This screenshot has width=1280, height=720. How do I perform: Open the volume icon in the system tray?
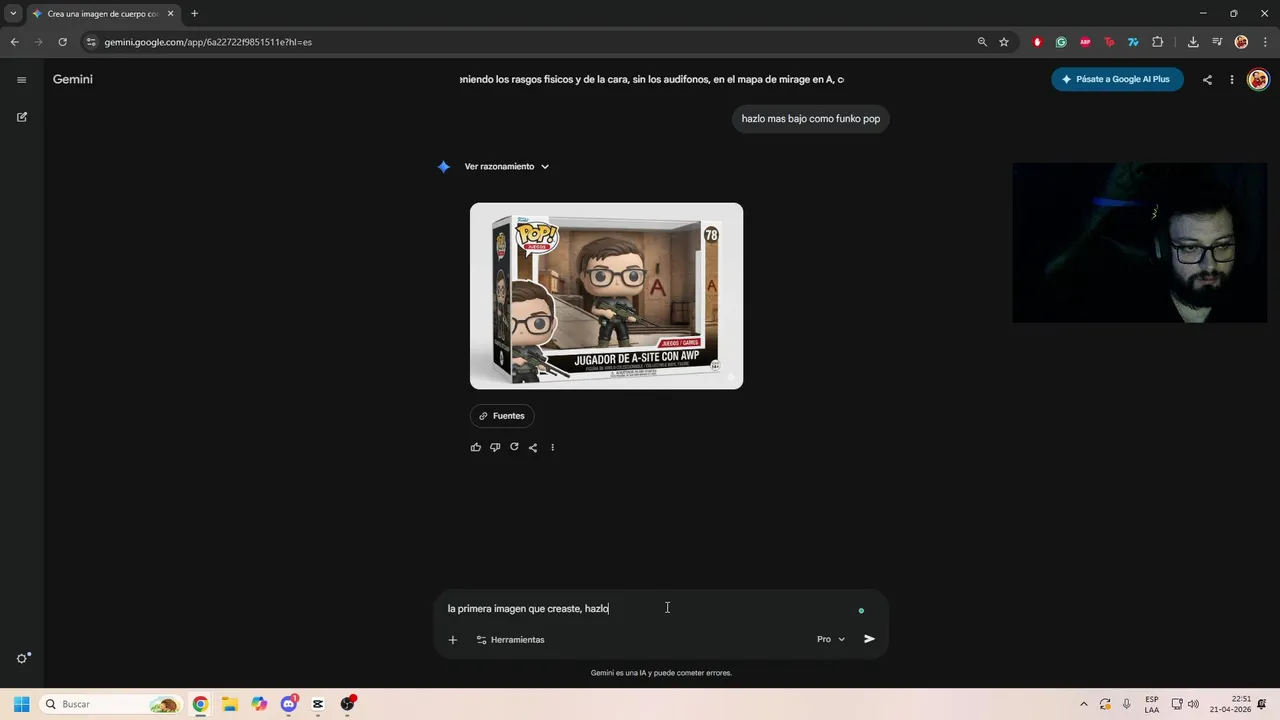tap(1193, 704)
